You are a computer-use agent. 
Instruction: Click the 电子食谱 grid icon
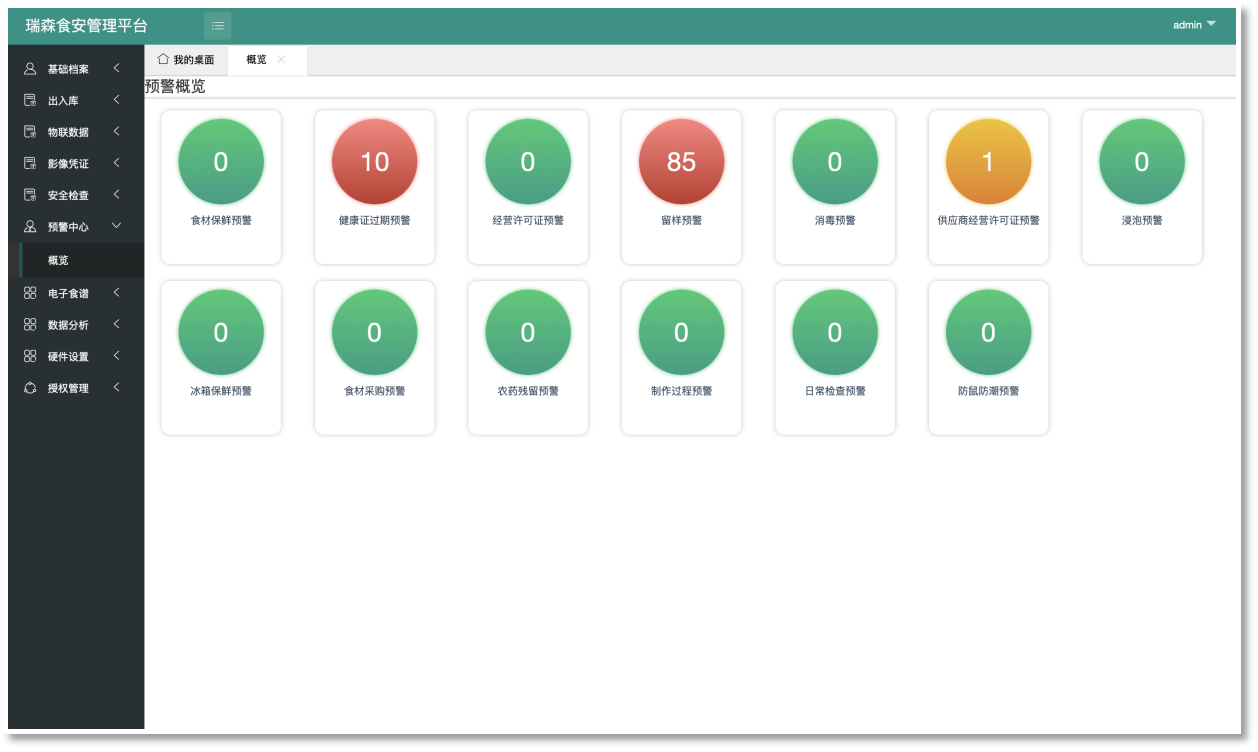(30, 293)
